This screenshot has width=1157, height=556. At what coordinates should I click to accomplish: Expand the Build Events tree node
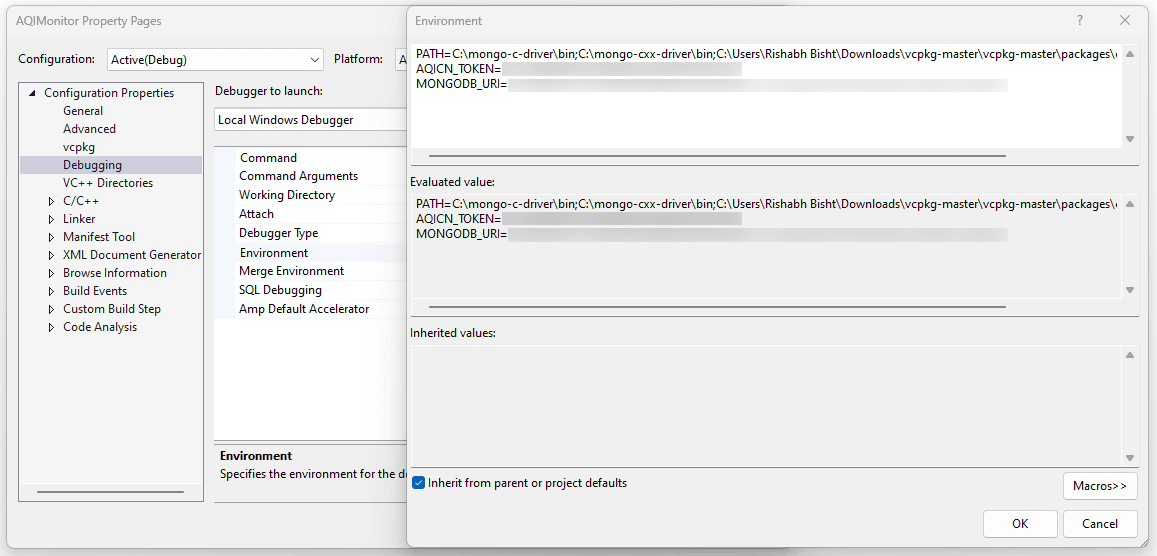(52, 291)
